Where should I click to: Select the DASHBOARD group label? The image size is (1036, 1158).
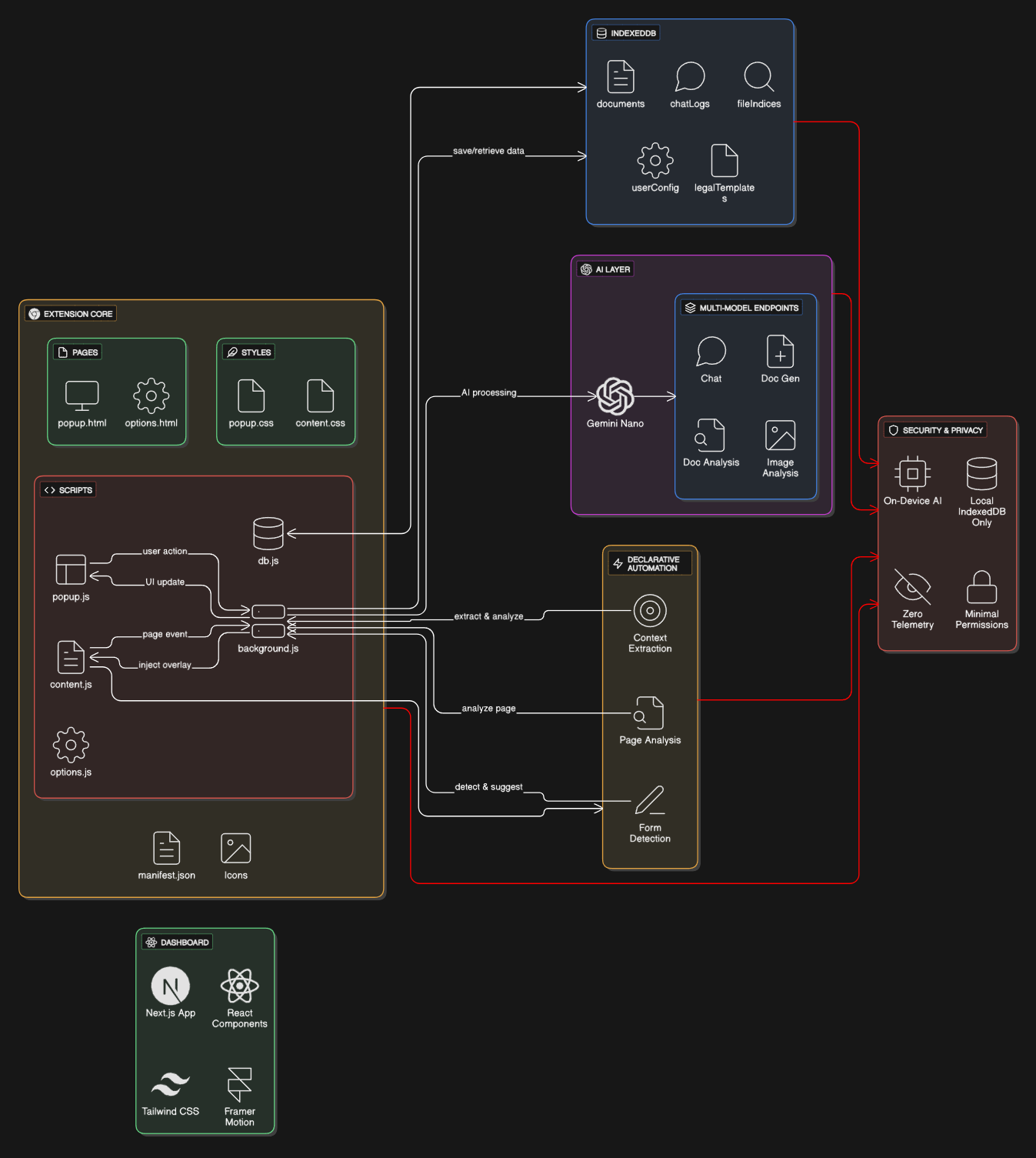[x=178, y=943]
